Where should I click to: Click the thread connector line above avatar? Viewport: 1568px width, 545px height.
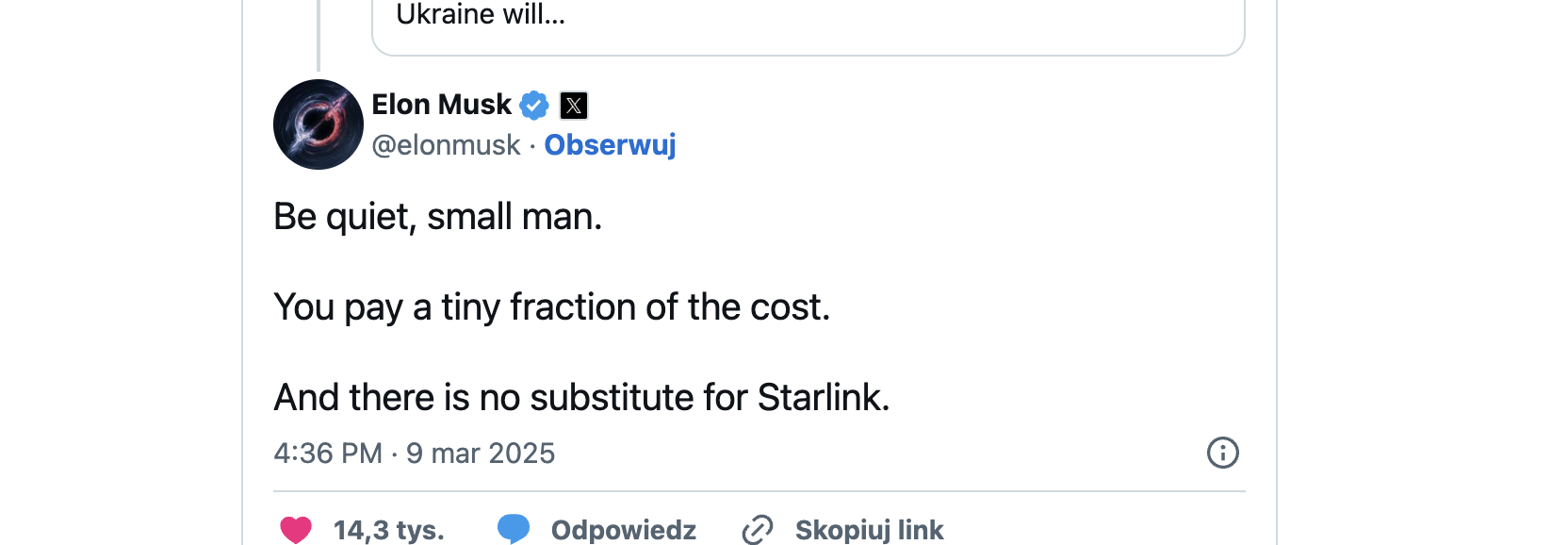point(318,36)
